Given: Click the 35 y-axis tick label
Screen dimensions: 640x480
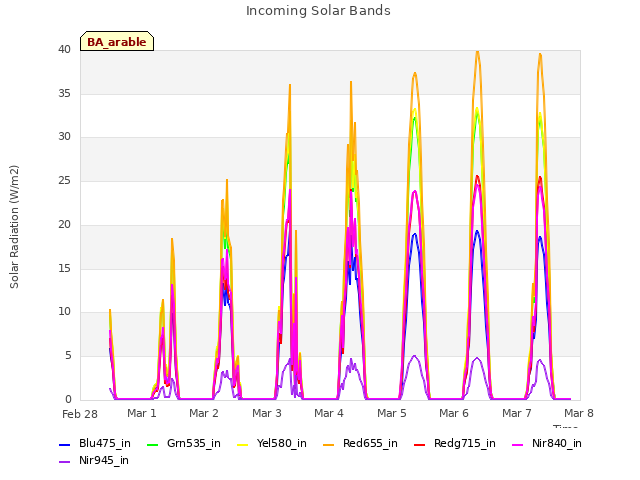Looking at the screenshot, I should pos(64,93).
